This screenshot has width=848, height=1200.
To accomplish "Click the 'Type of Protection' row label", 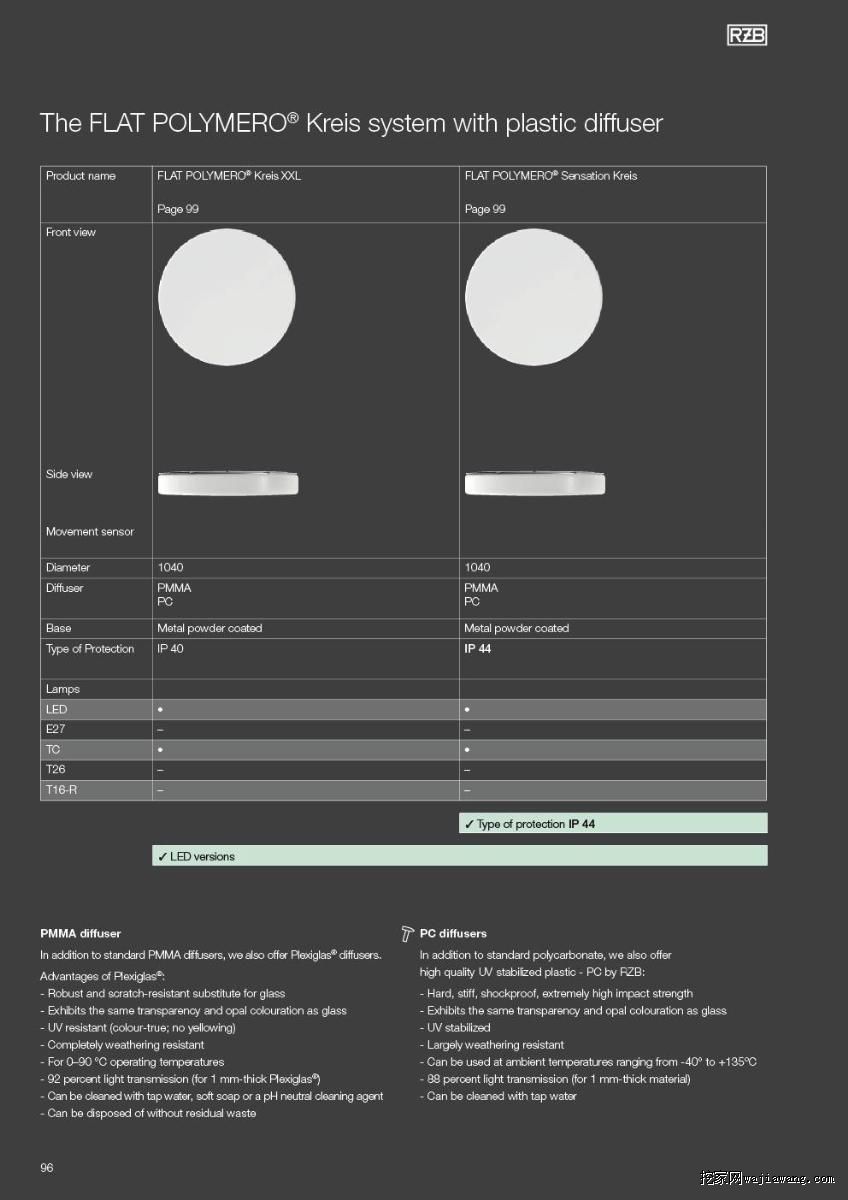I will (x=90, y=649).
